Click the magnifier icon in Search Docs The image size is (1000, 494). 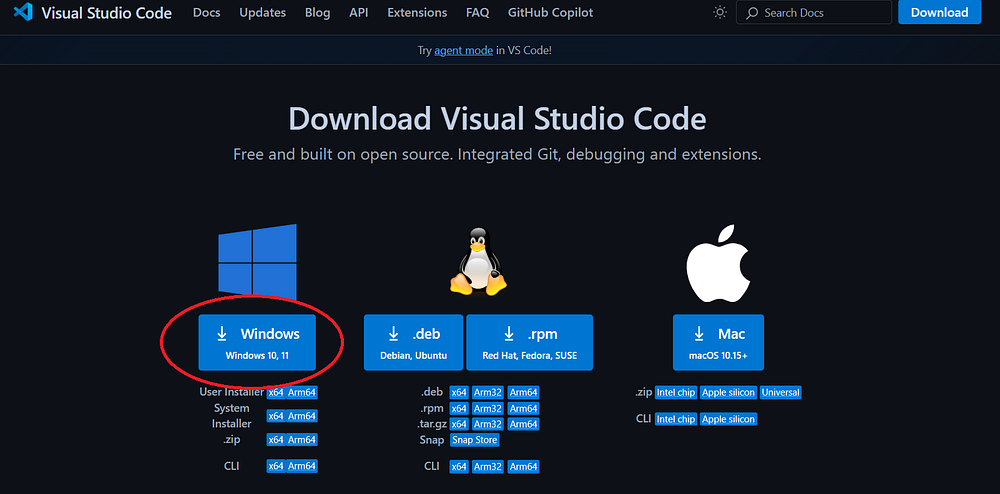pos(751,13)
